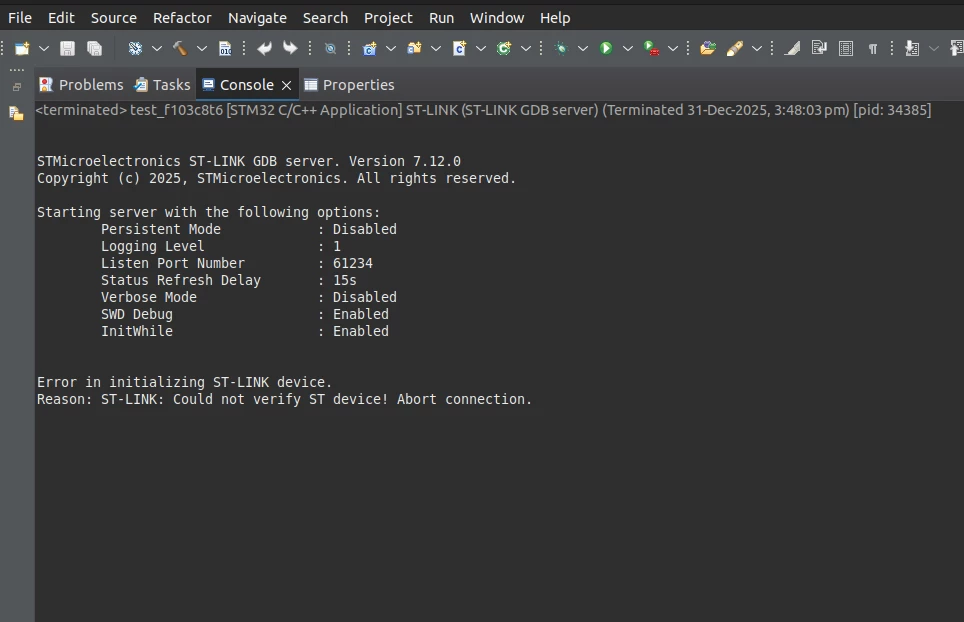Open the Project menu

(388, 18)
